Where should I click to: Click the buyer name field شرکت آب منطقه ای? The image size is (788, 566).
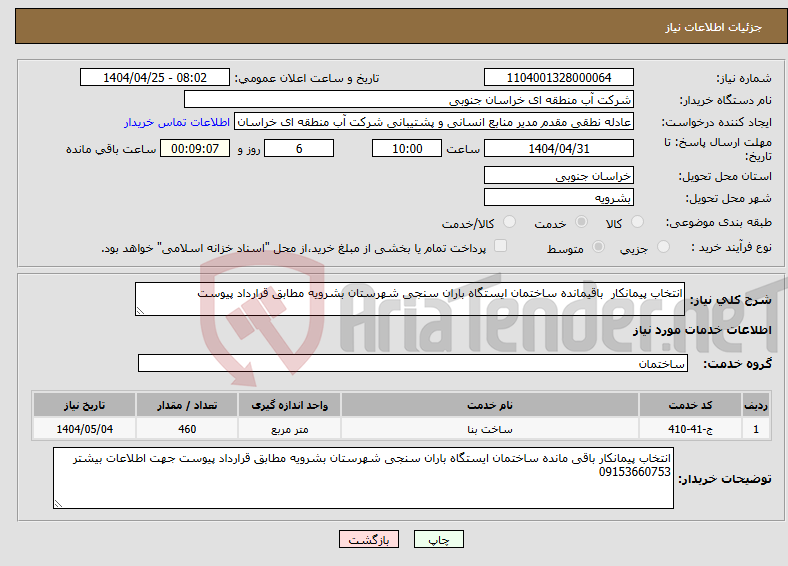[409, 100]
